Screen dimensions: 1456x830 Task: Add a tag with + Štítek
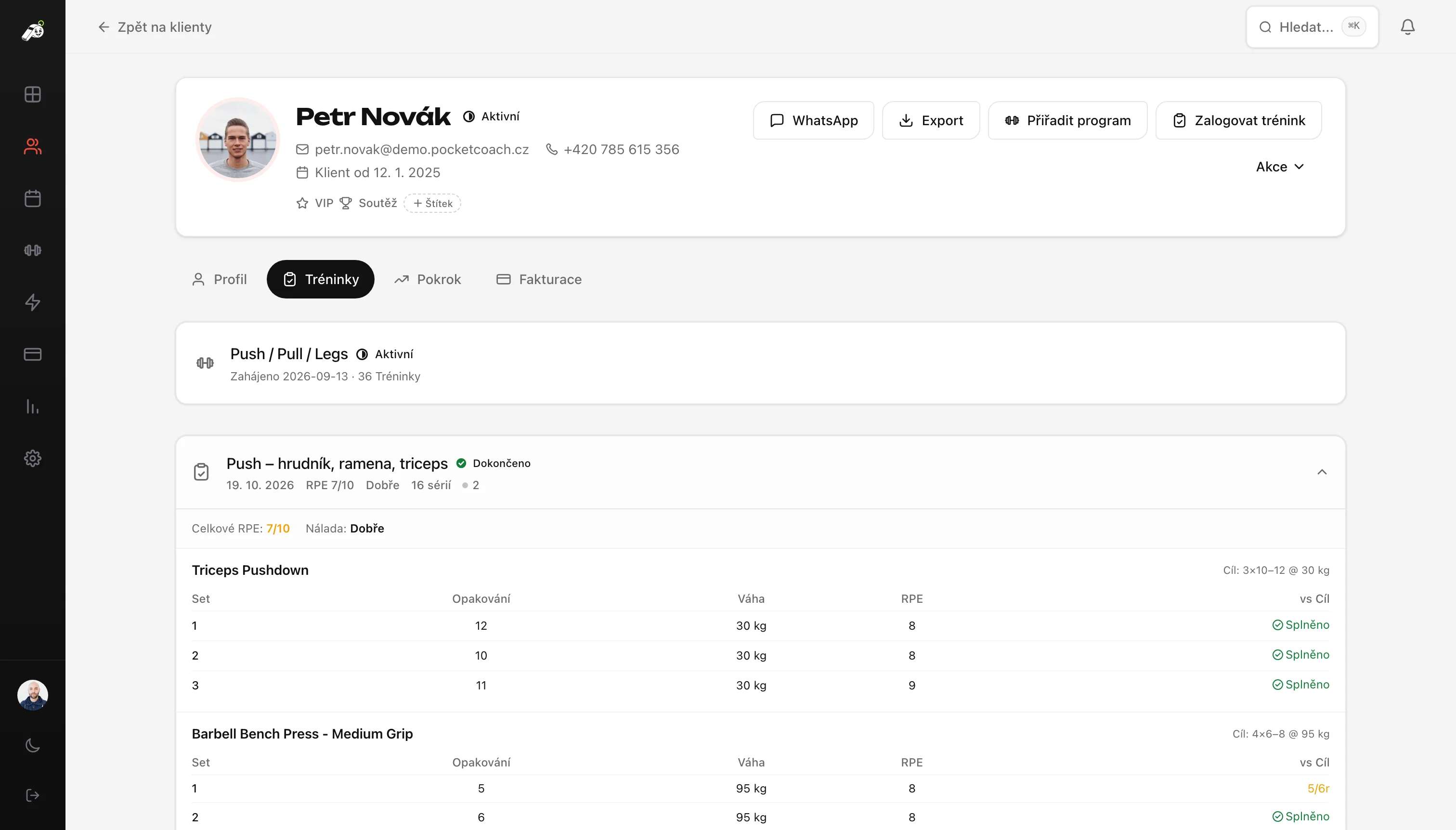433,204
